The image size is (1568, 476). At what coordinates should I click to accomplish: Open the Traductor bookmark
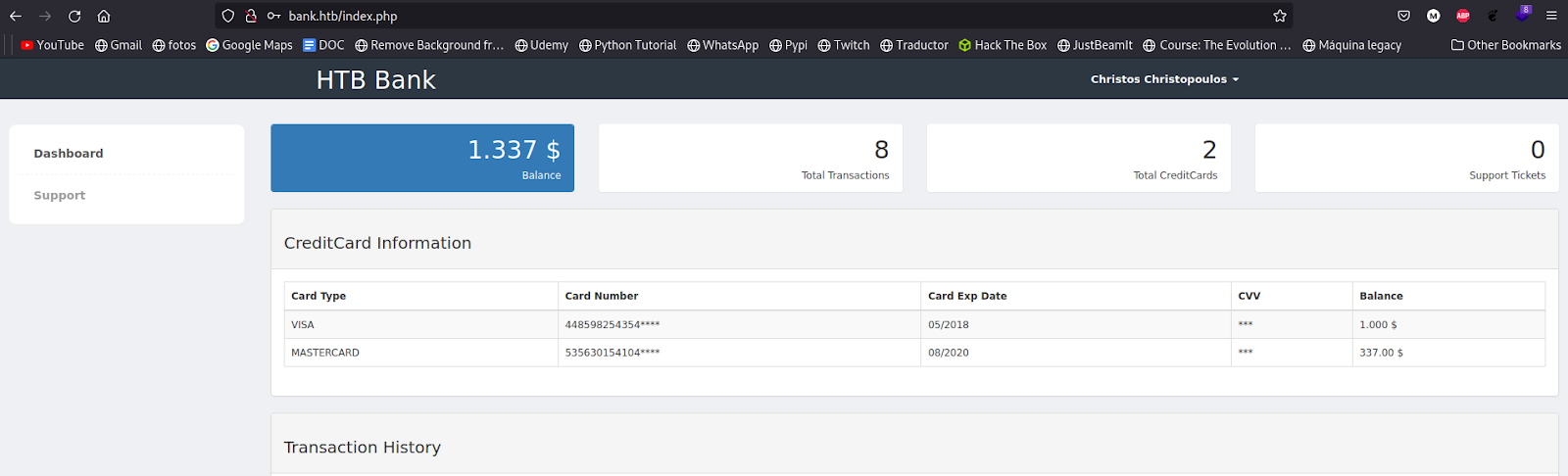pos(914,45)
